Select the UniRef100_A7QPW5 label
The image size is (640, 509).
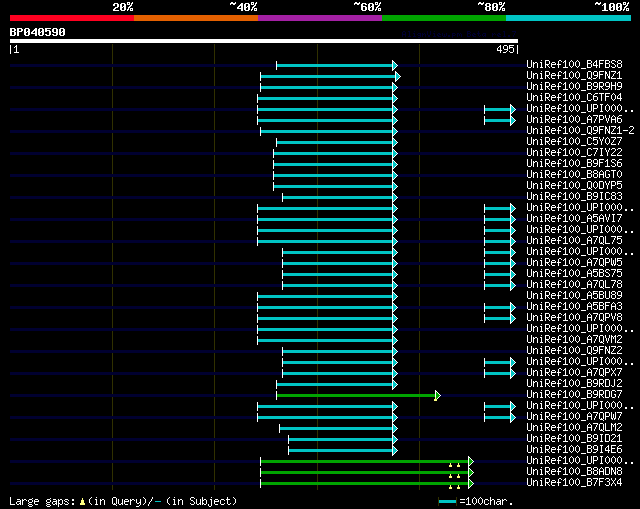coord(574,262)
